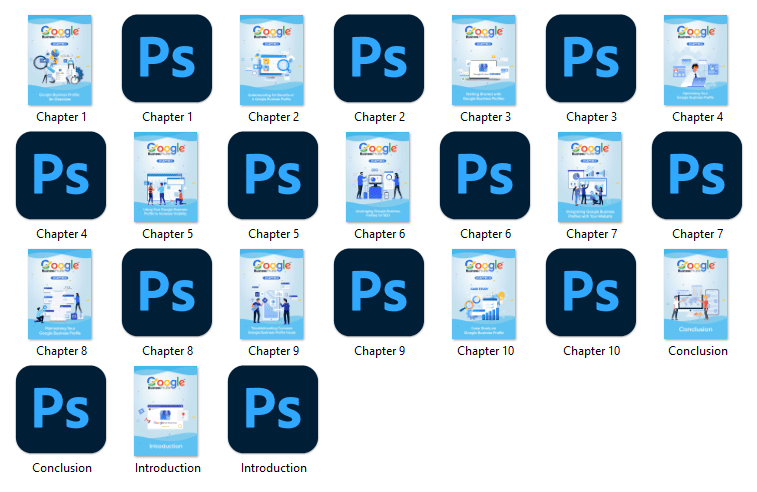
Task: Select the Chapter 3 Photoshop PSD file icon
Action: (591, 58)
